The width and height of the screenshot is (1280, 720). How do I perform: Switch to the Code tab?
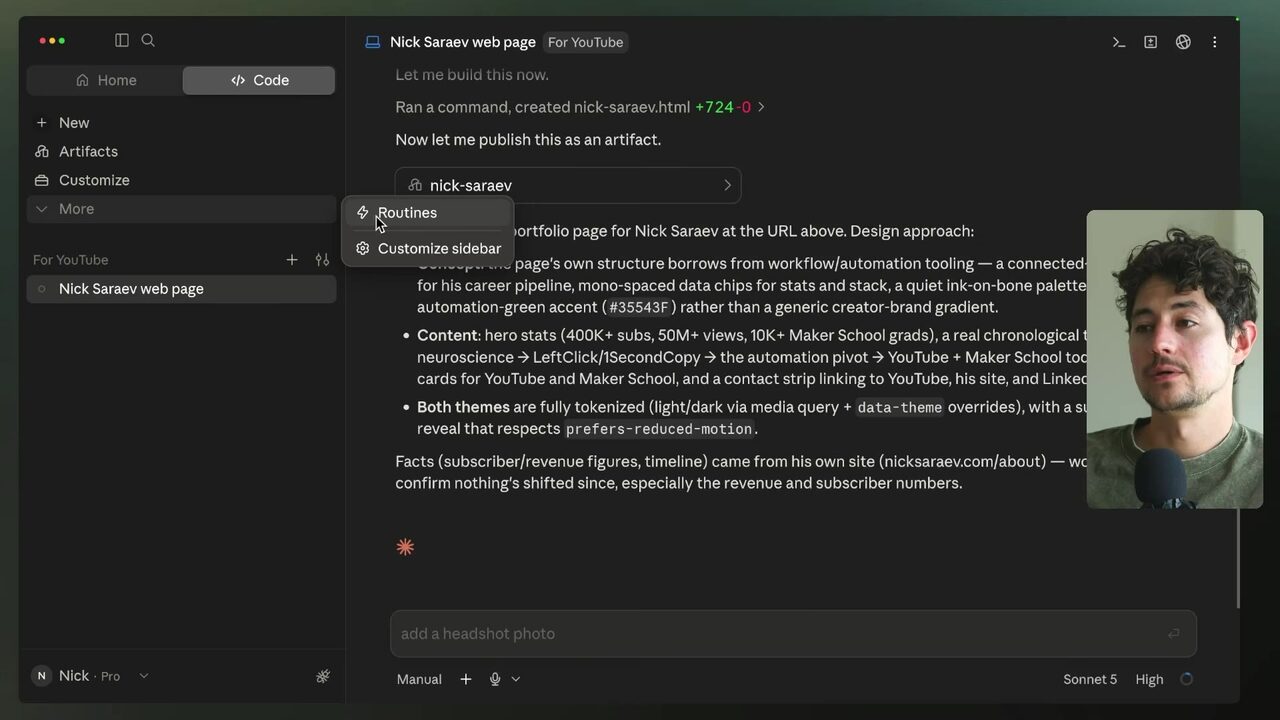[259, 80]
